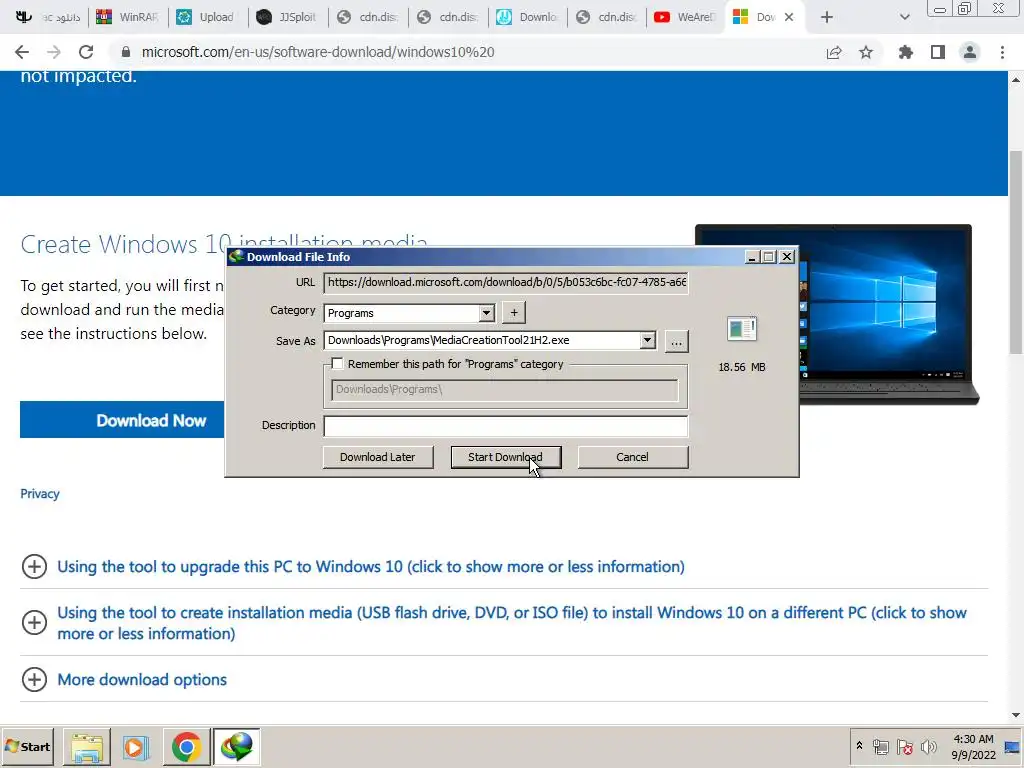This screenshot has height=768, width=1024.
Task: Click the show desktop button
Action: (x=1013, y=746)
